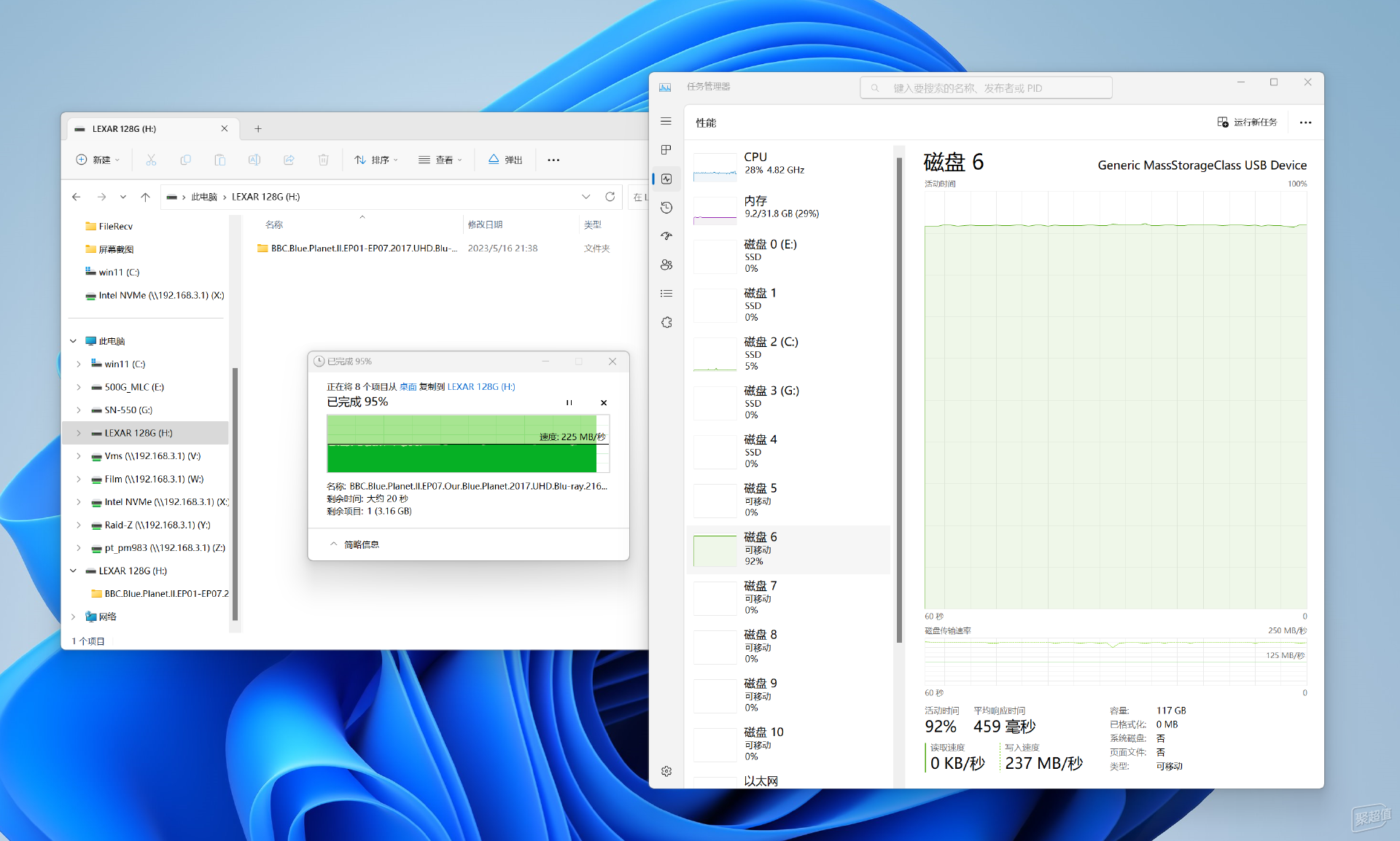Expand win11 (C:) under 此电脑 tree
The image size is (1400, 841).
[79, 364]
